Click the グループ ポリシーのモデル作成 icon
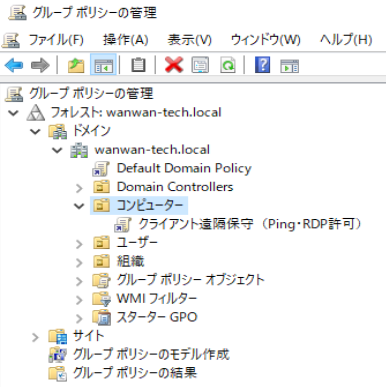The image size is (386, 387). pyautogui.click(x=58, y=355)
